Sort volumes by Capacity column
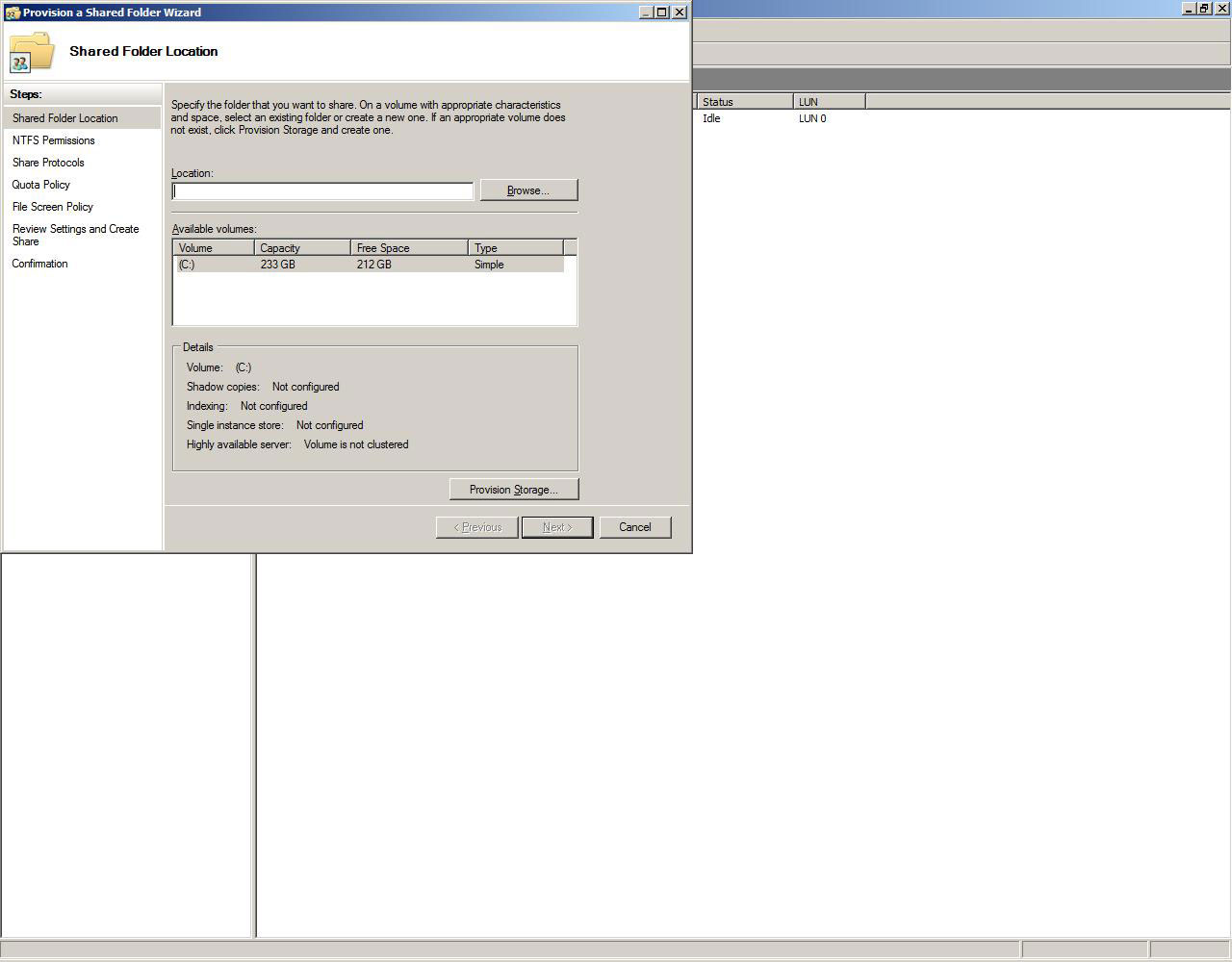The image size is (1232, 962). [301, 248]
